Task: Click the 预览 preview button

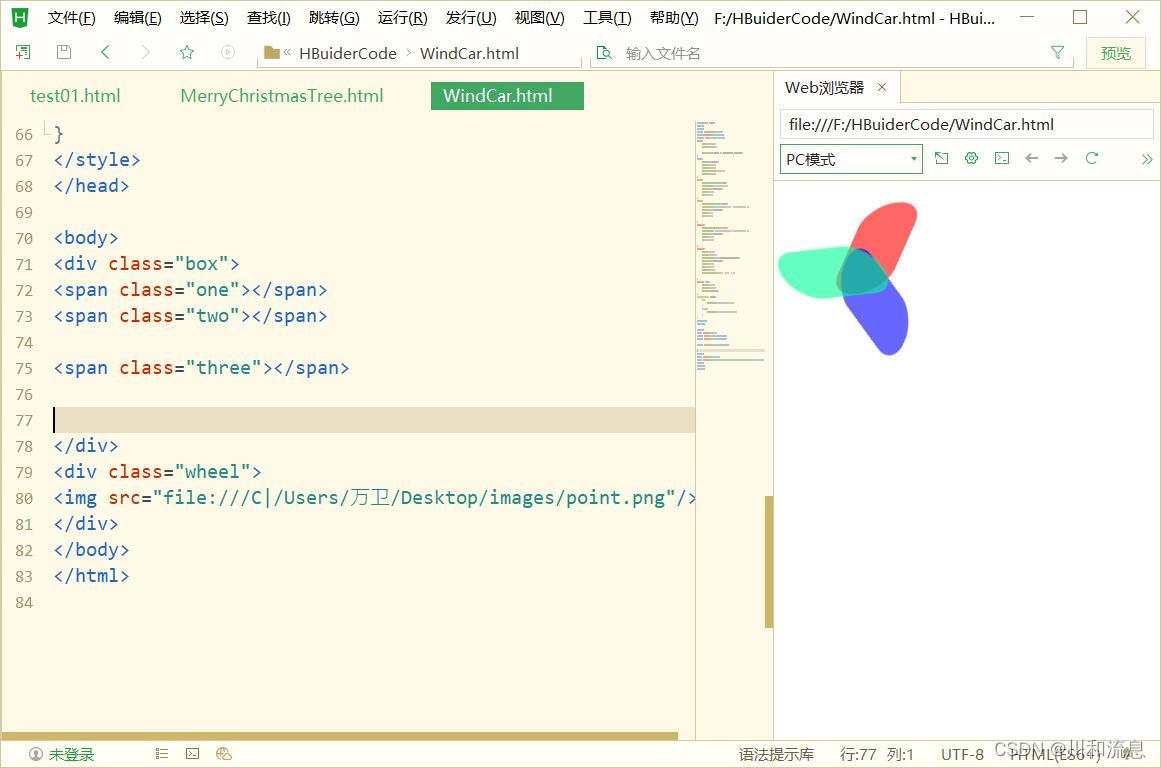Action: tap(1116, 53)
